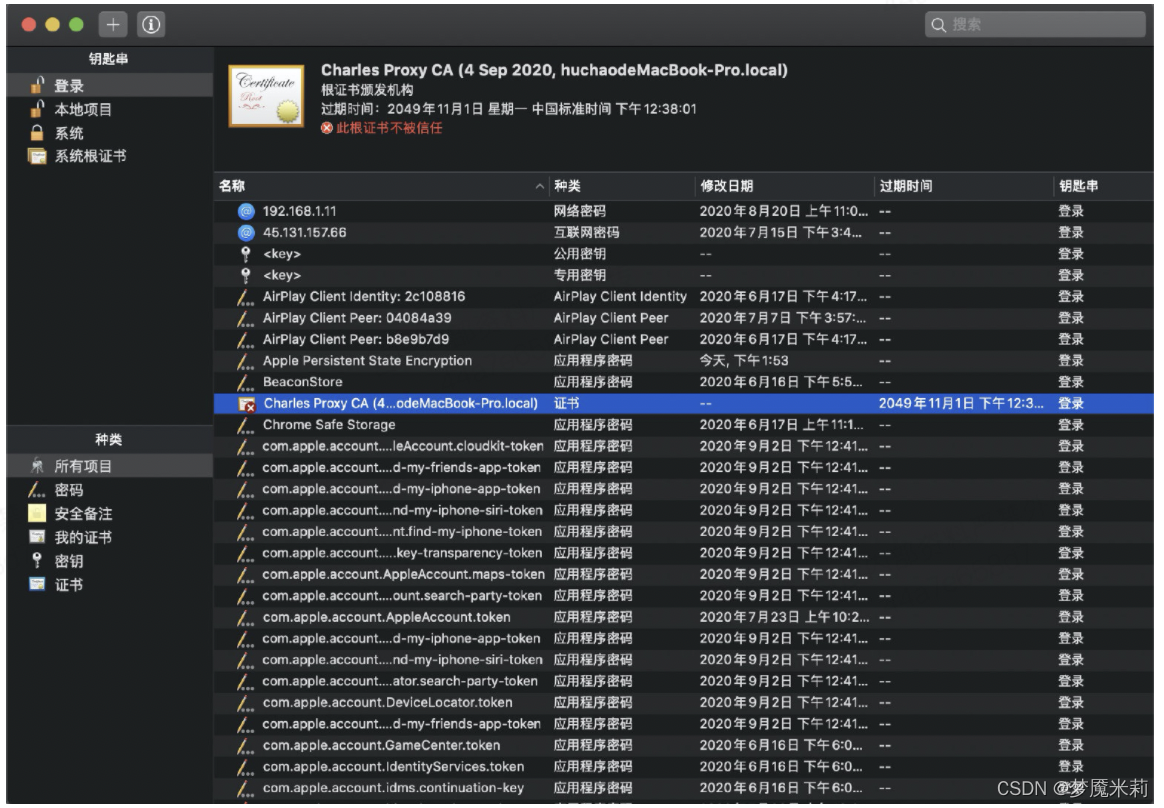The width and height of the screenshot is (1164, 808).
Task: Click the closed lock icon beside 系统
Action: pyautogui.click(x=36, y=133)
